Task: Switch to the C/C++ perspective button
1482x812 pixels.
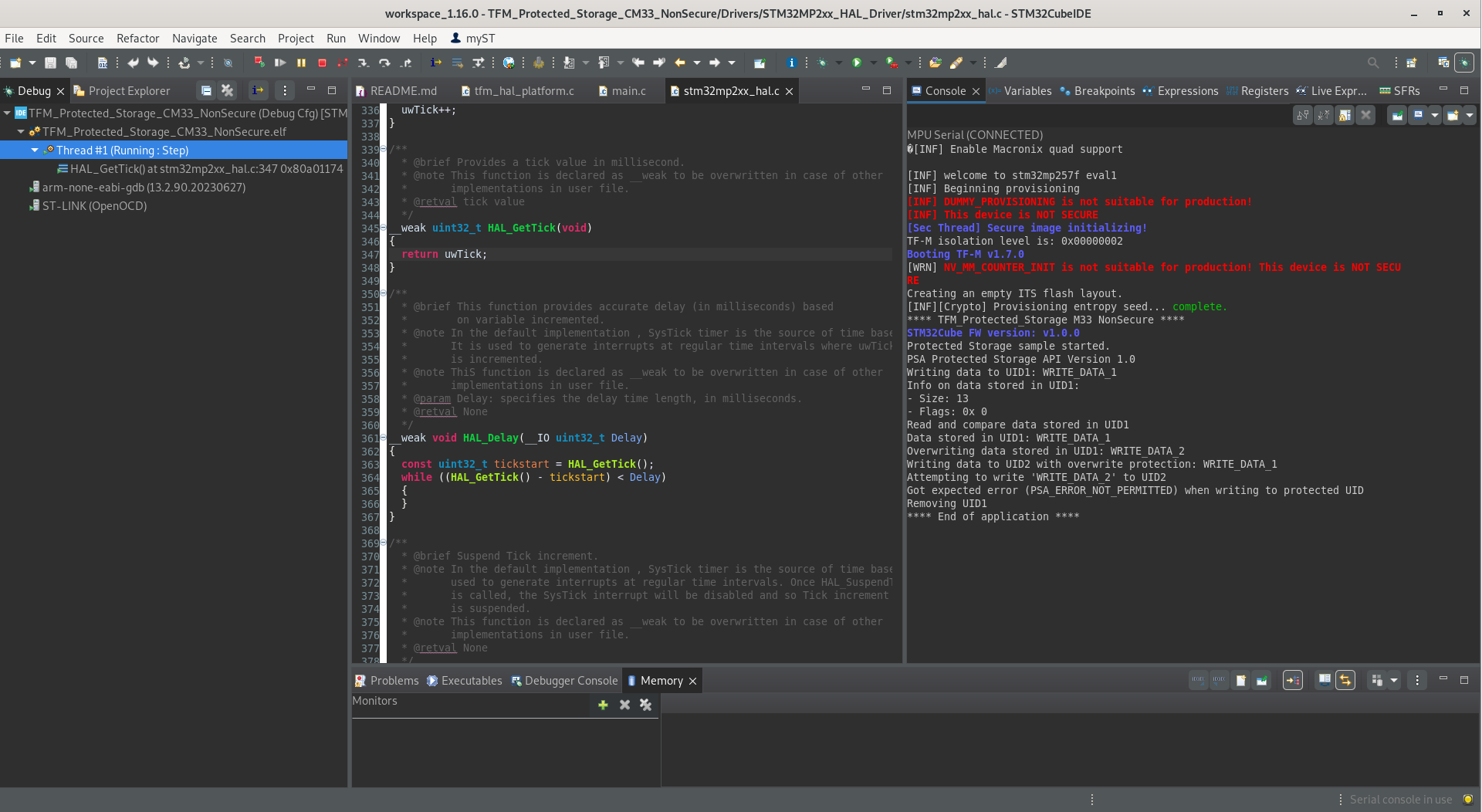Action: click(1443, 63)
